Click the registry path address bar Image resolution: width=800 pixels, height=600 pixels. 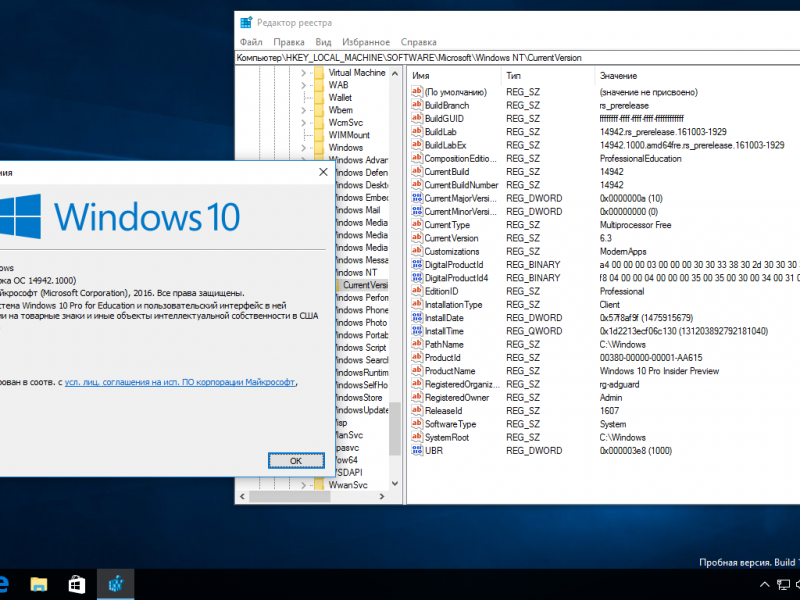(517, 58)
